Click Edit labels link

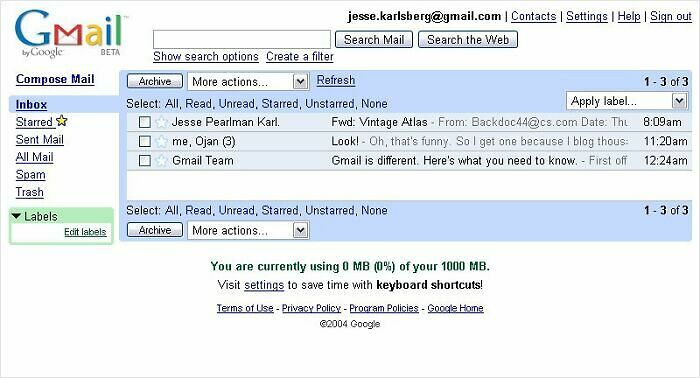85,232
